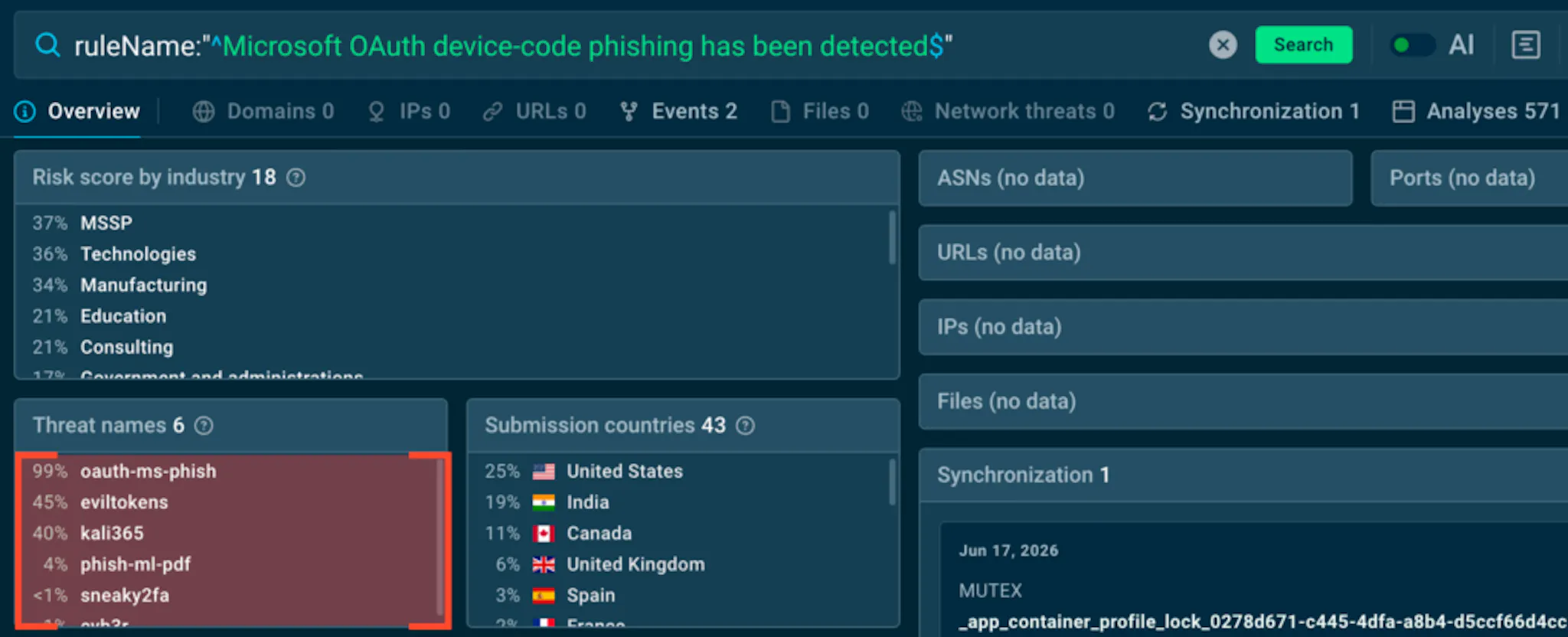Click the help icon next to Risk score by industry
Screen dimensions: 1568x637
[296, 178]
